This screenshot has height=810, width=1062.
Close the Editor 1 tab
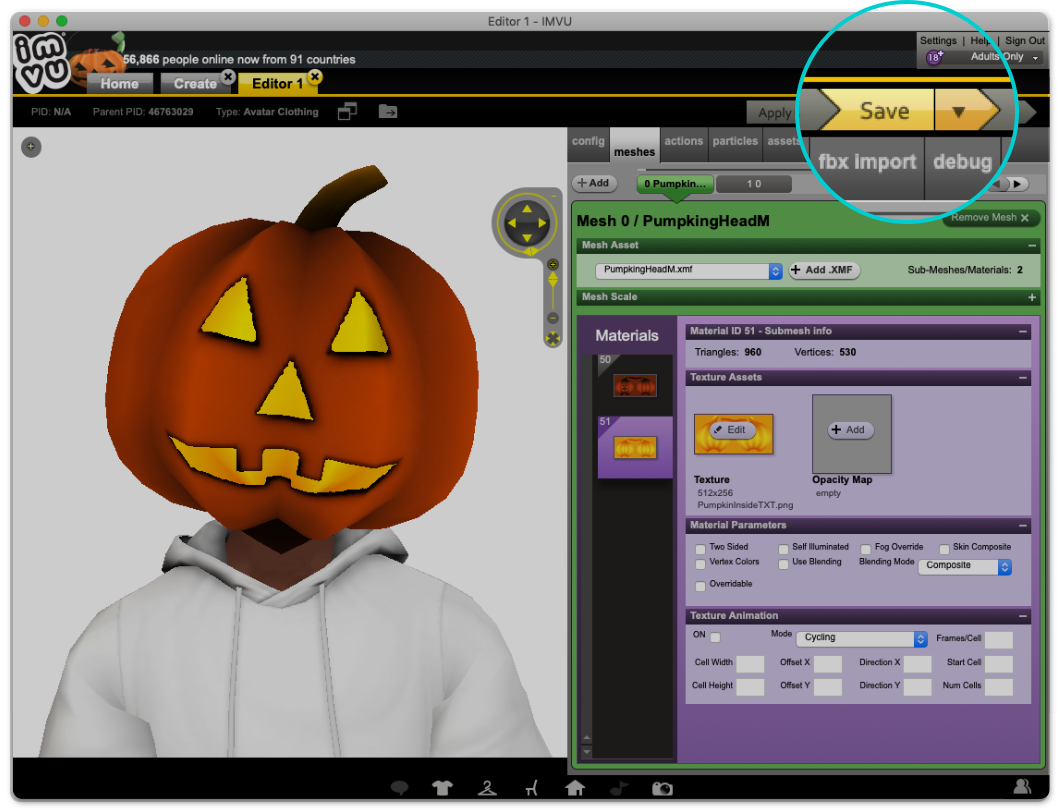(315, 77)
